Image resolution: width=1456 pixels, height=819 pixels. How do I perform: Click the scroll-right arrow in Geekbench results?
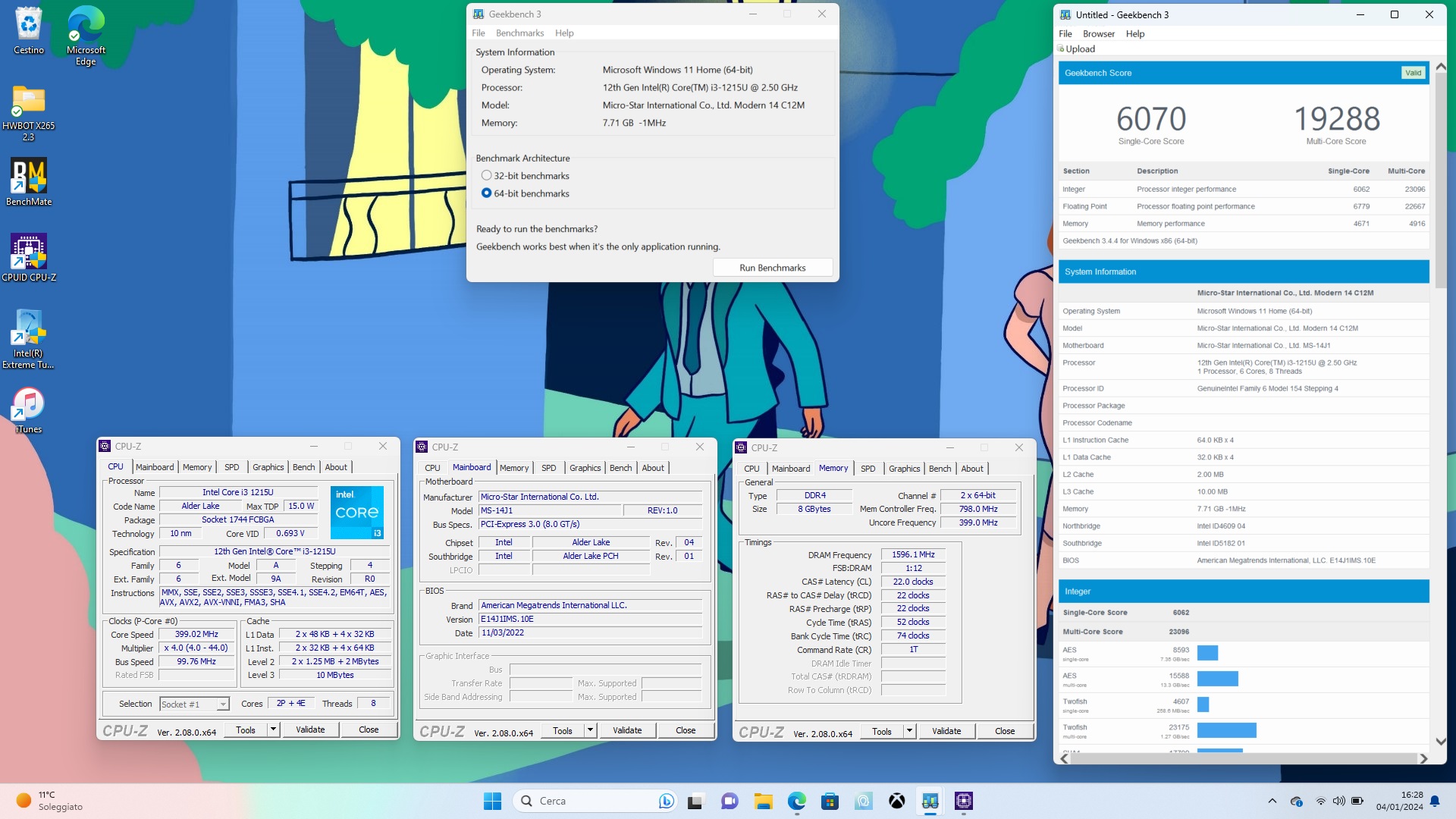(x=1423, y=758)
